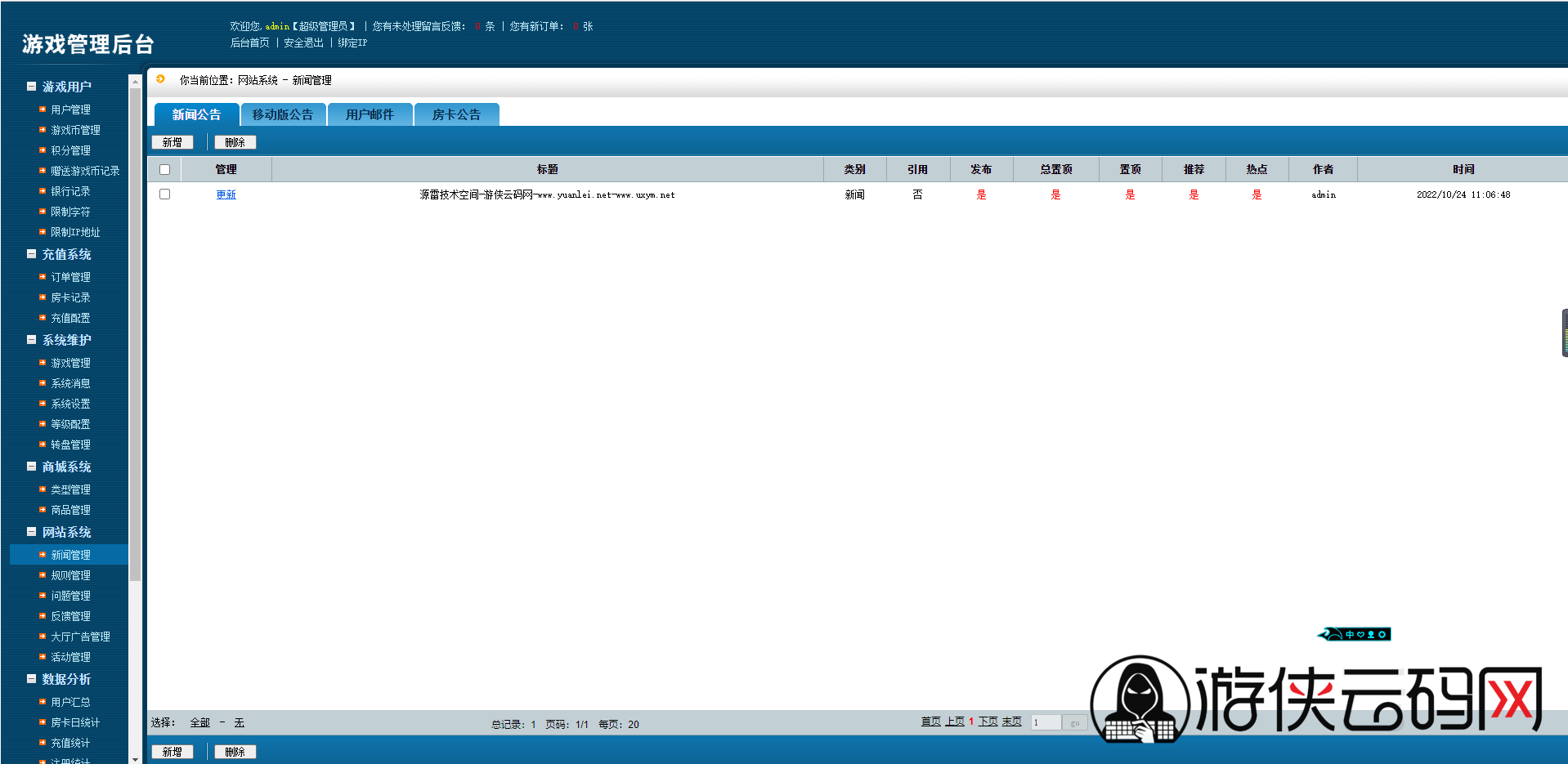Viewport: 1568px width, 764px height.
Task: Open 房卡日统计 in the sidebar
Action: (x=75, y=722)
